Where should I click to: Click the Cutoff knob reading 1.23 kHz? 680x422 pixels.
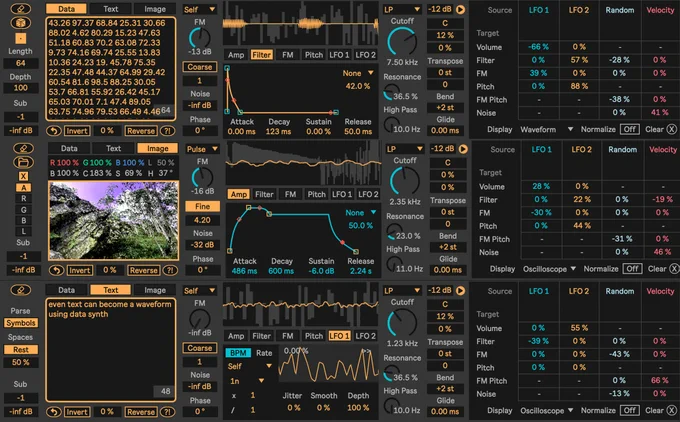point(402,323)
